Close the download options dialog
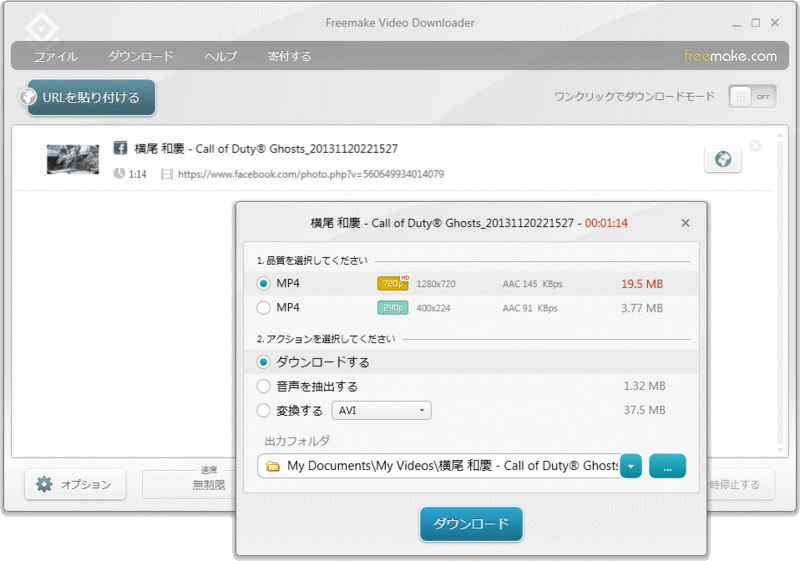This screenshot has width=800, height=561. [x=685, y=223]
